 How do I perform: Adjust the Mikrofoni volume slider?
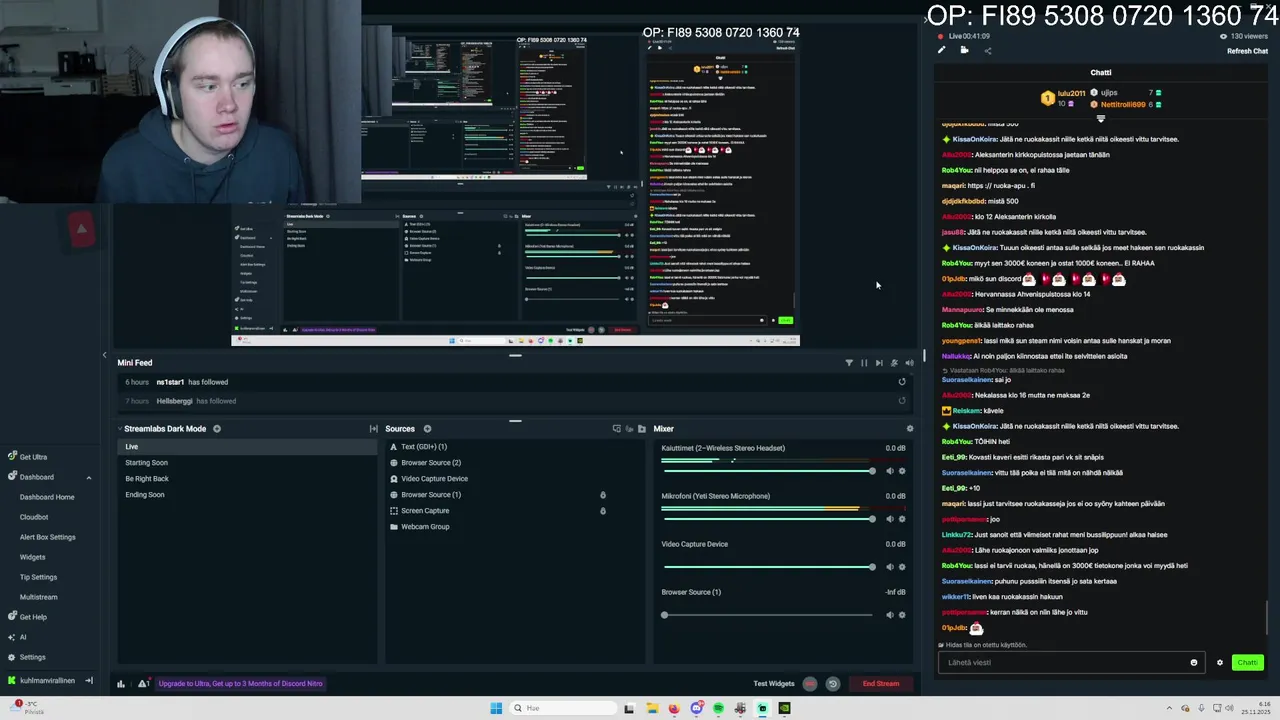point(768,519)
